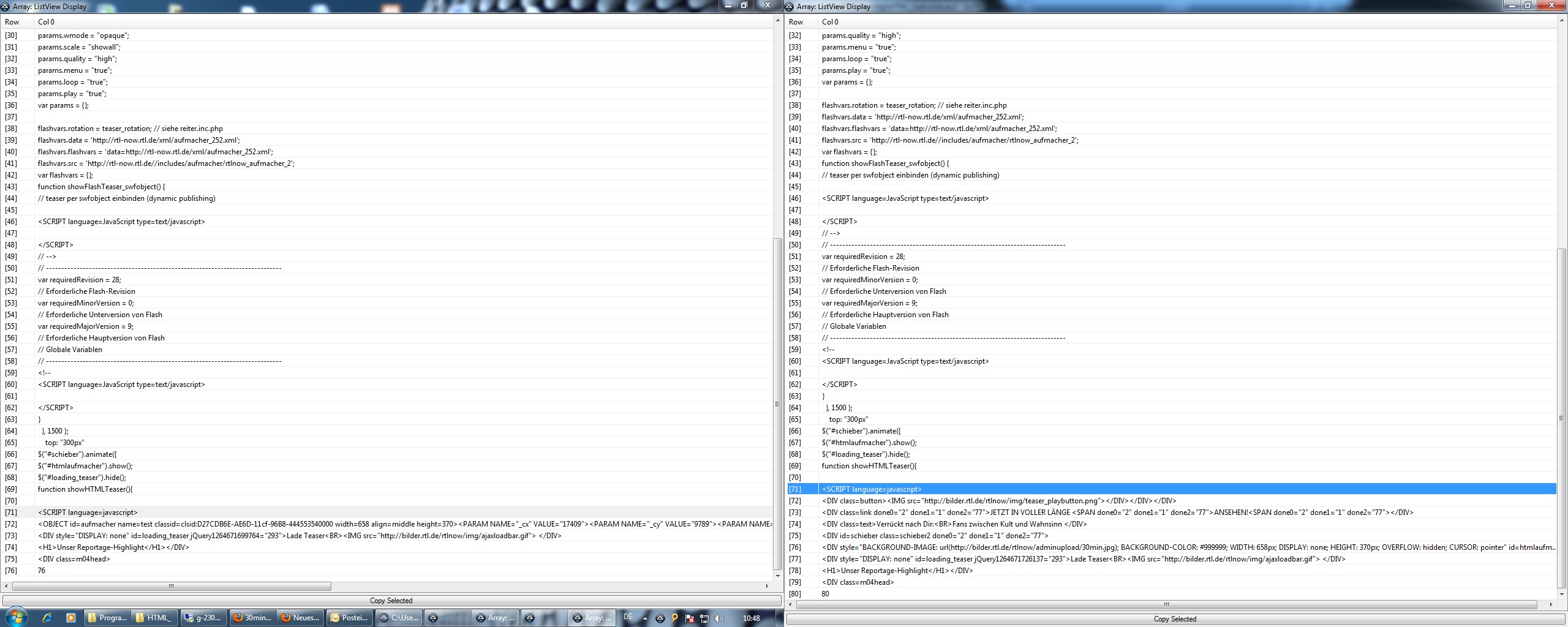Show hidden tray icons with the arrow

[645, 618]
